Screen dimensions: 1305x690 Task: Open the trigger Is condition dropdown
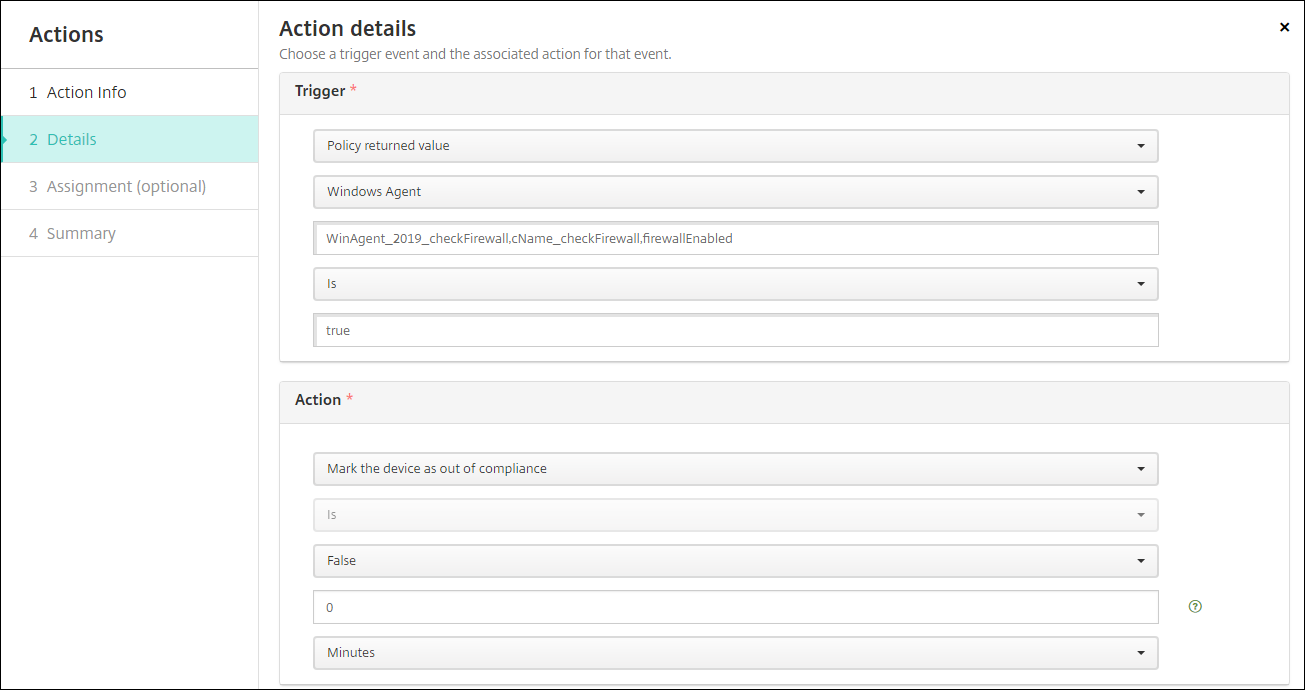[735, 284]
